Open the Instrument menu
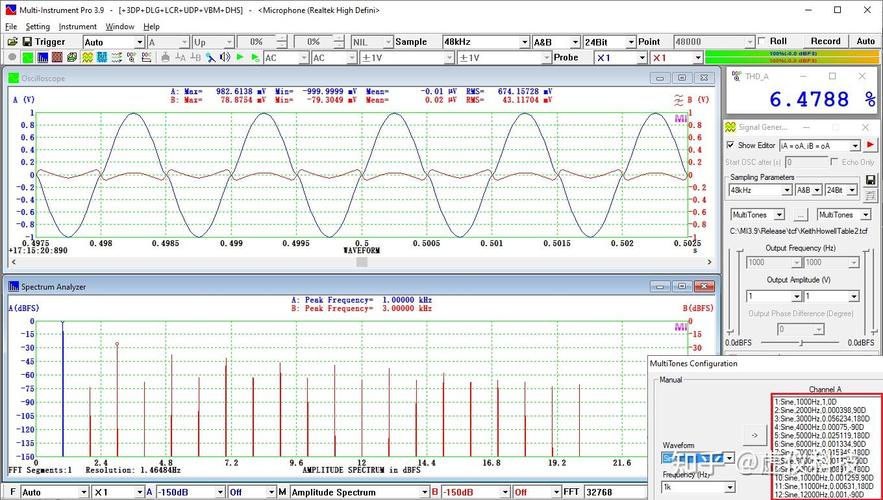Screen dimensions: 883x500 point(78,26)
